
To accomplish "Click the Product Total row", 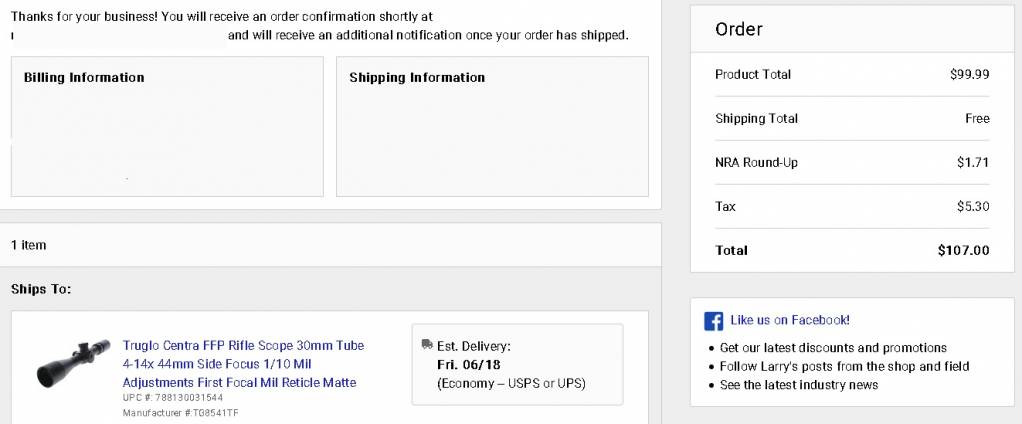I will tap(852, 74).
